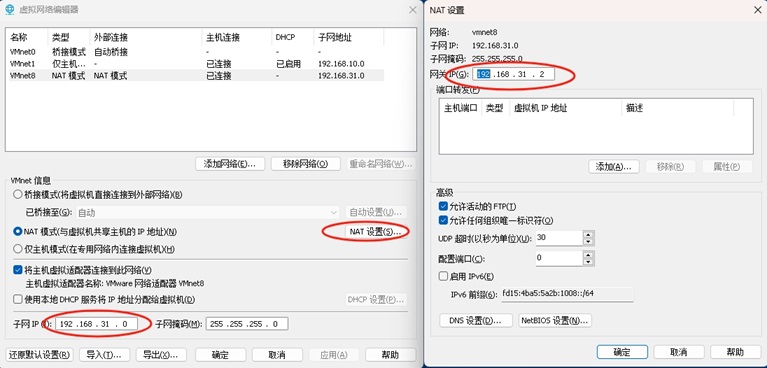Increase UDP 超时 with up arrow
The height and width of the screenshot is (368, 767).
(588, 234)
